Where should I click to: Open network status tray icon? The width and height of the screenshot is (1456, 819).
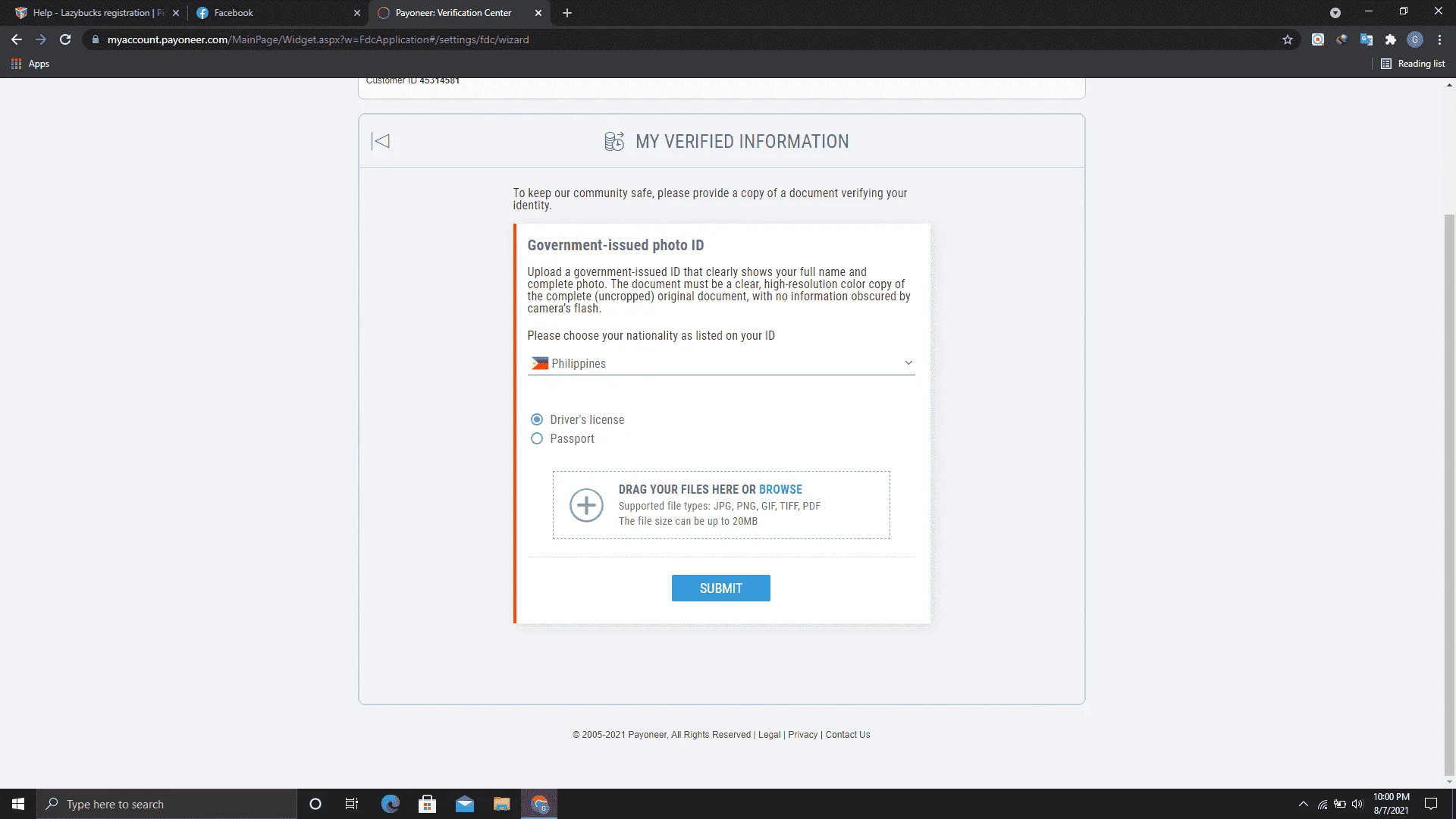pyautogui.click(x=1323, y=804)
